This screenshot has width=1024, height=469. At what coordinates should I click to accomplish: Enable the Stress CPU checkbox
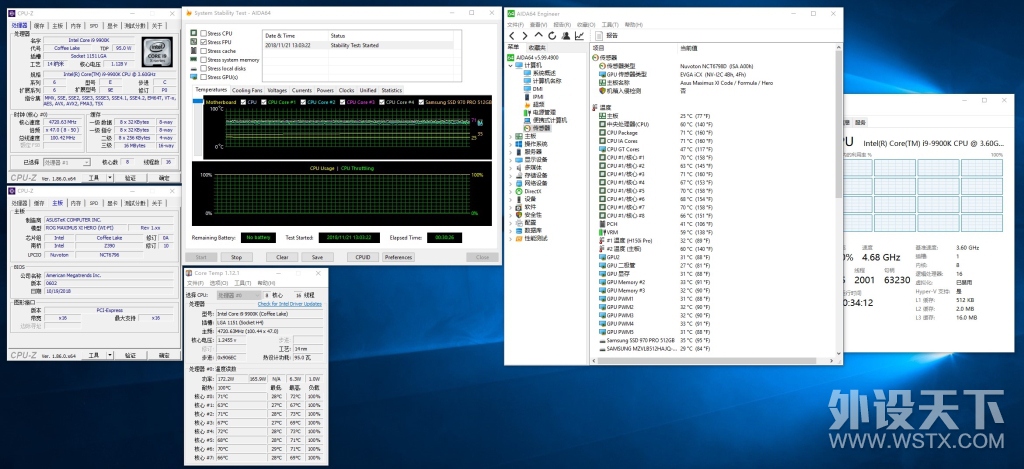204,33
